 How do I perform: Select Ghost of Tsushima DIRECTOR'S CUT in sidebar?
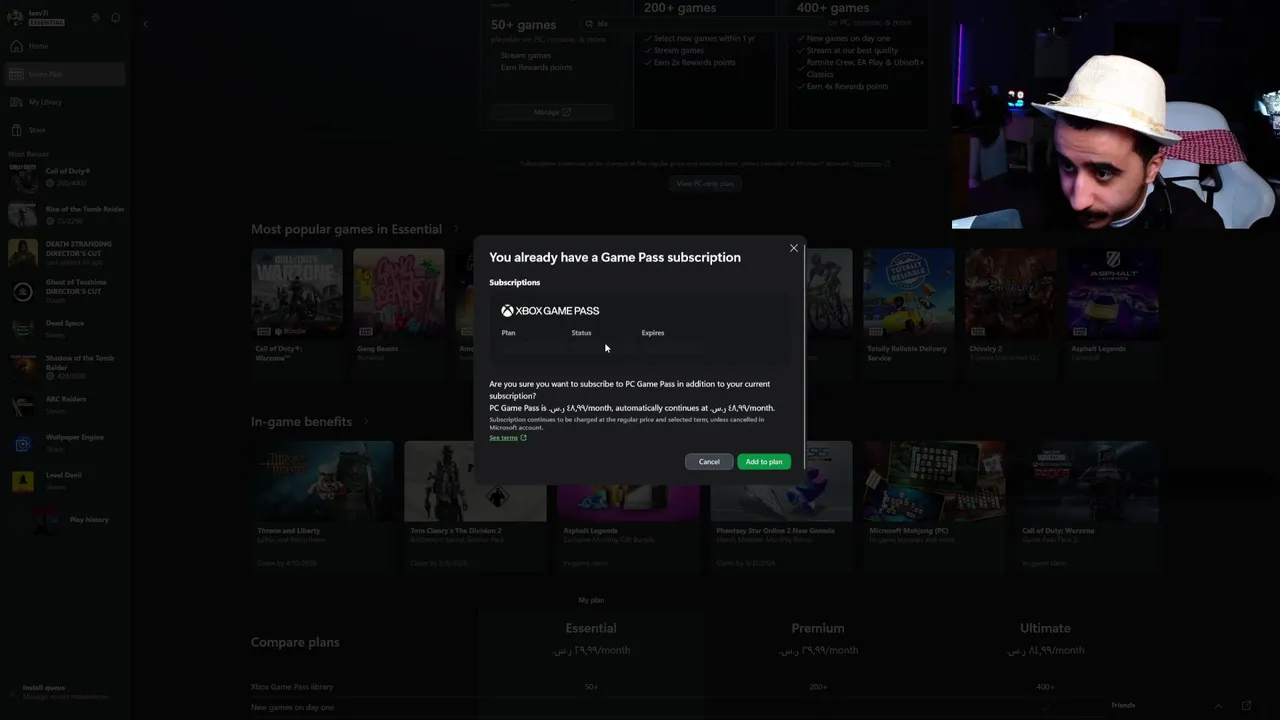67,290
